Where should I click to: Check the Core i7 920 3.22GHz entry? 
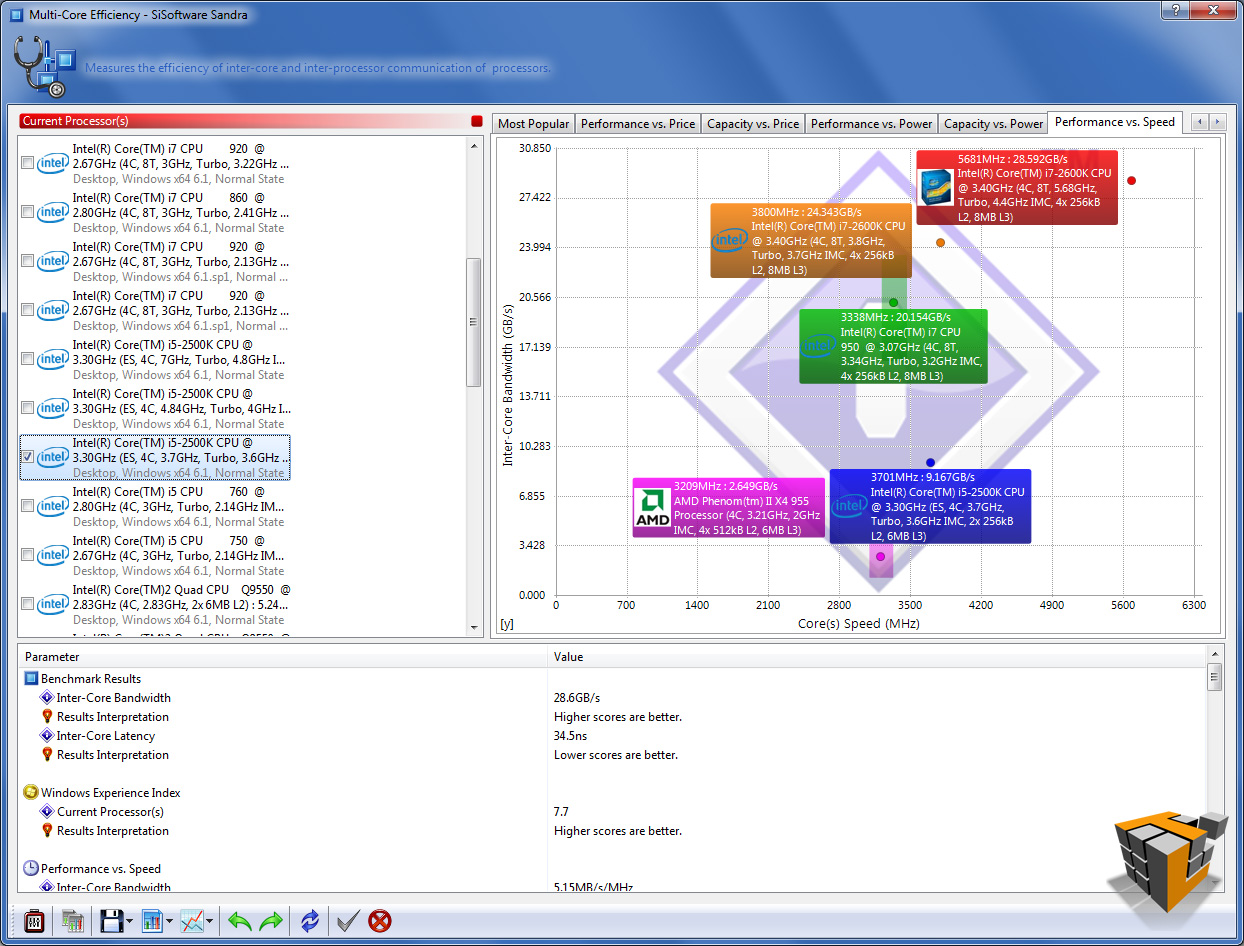pyautogui.click(x=27, y=163)
